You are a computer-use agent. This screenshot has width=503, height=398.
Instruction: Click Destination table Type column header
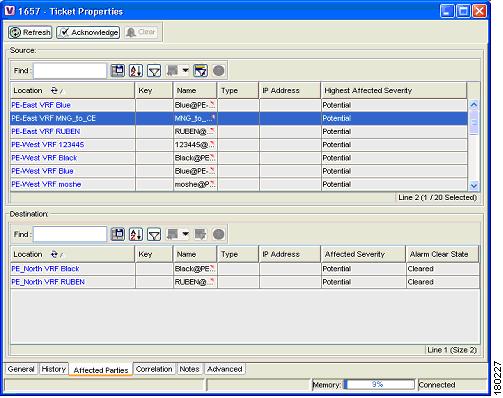(x=238, y=254)
